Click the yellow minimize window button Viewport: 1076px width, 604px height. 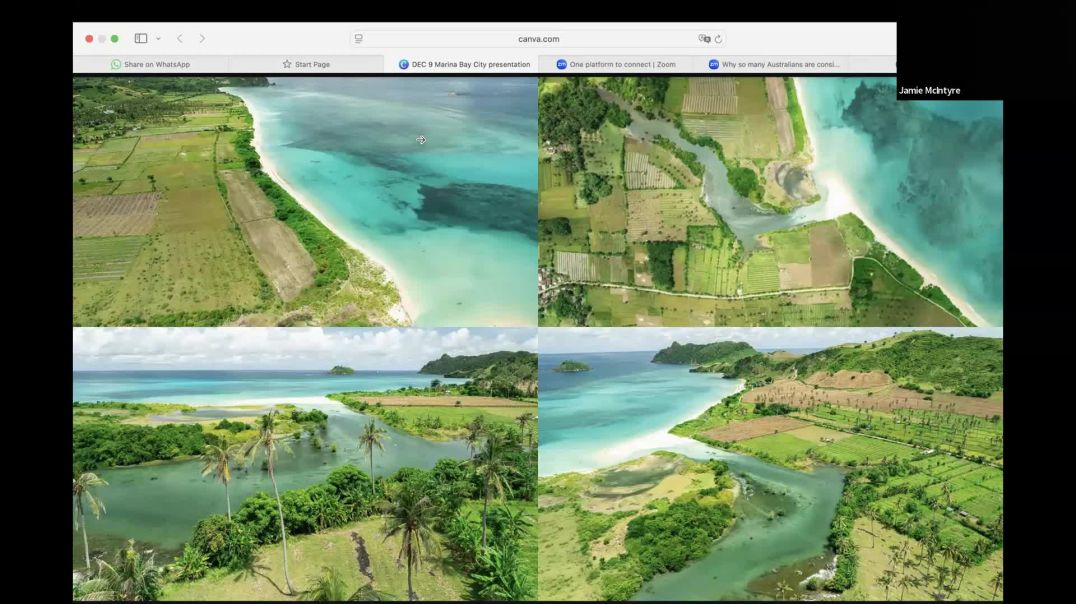[102, 39]
